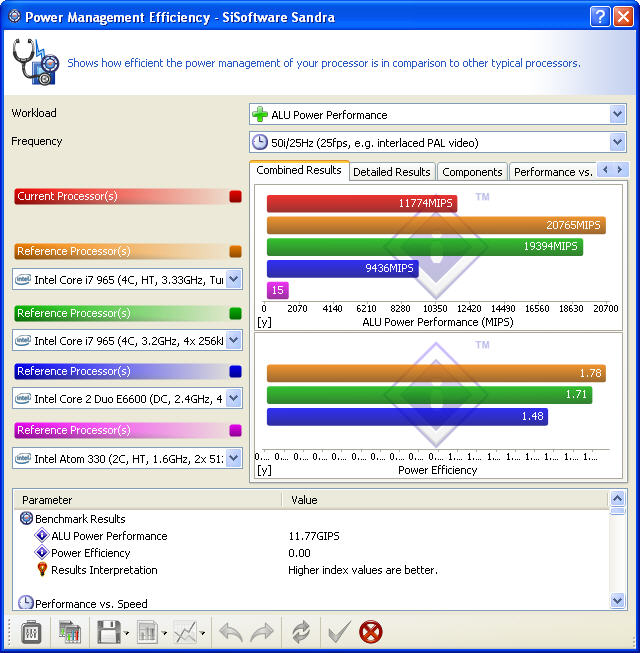Open the Performance vs. tab
The height and width of the screenshot is (653, 640).
pyautogui.click(x=553, y=172)
